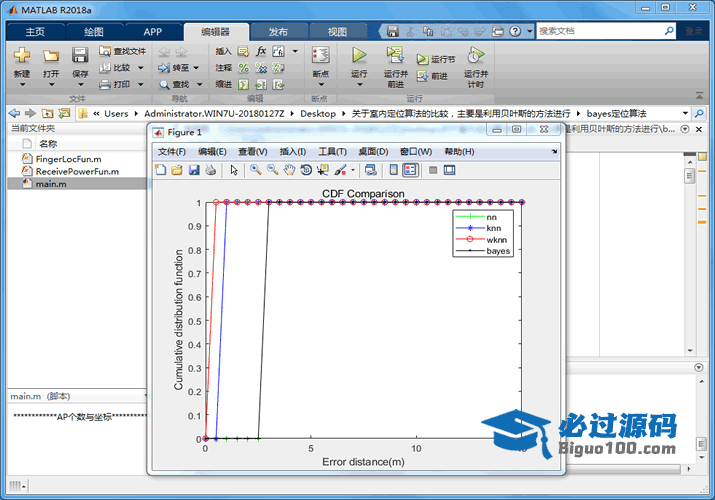The image size is (715, 500).
Task: Click the Link Plot icon
Action: click(x=371, y=170)
